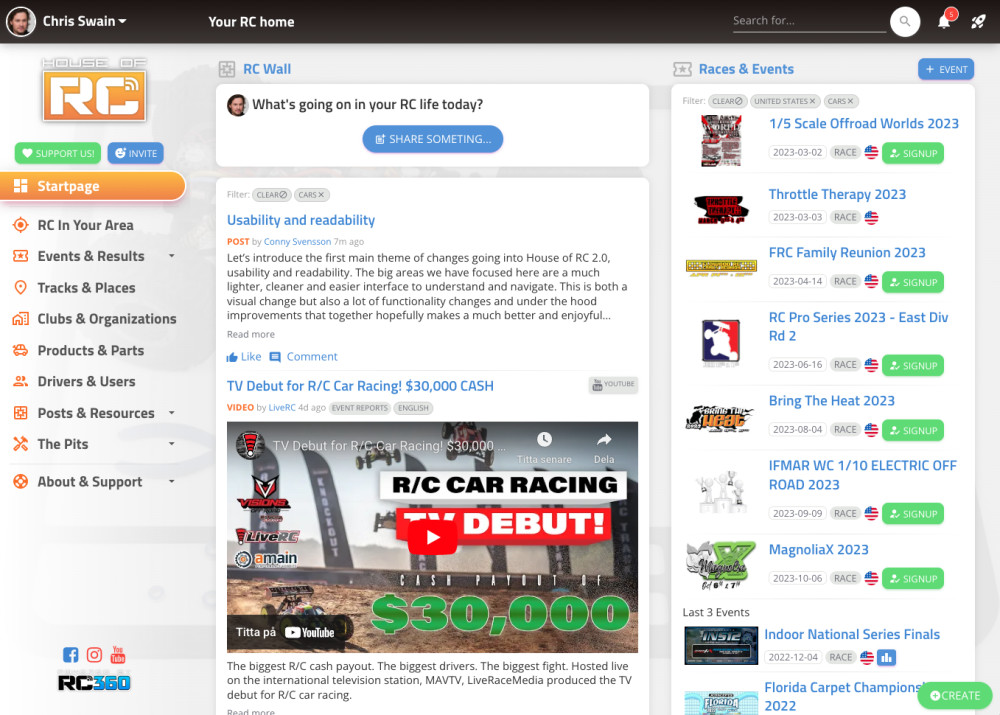The width and height of the screenshot is (1000, 715).
Task: Go to Startpage
Action: coord(92,186)
